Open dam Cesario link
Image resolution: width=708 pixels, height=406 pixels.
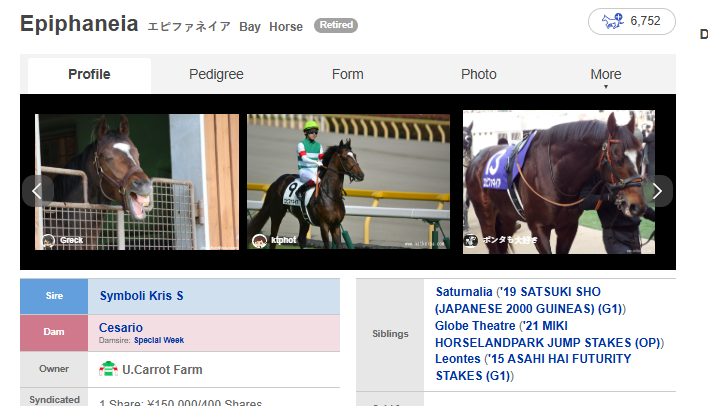121,327
